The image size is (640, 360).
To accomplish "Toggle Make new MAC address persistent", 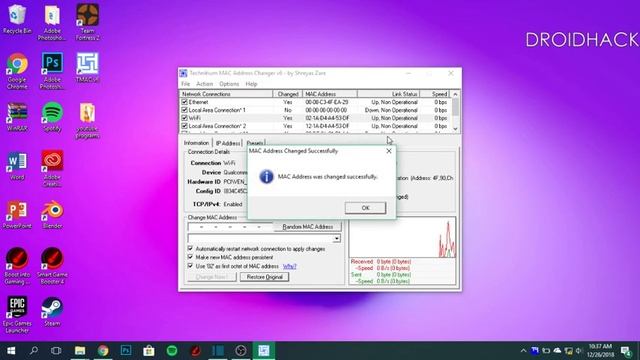I will [190, 257].
